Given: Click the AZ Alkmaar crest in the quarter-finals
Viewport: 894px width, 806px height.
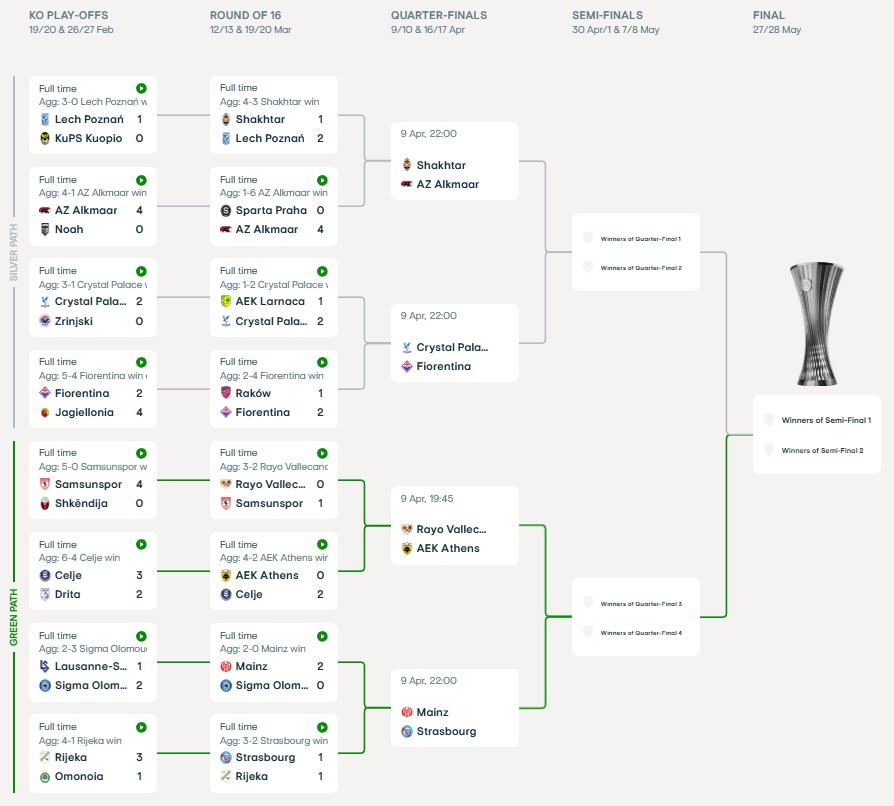Looking at the screenshot, I should pos(406,184).
